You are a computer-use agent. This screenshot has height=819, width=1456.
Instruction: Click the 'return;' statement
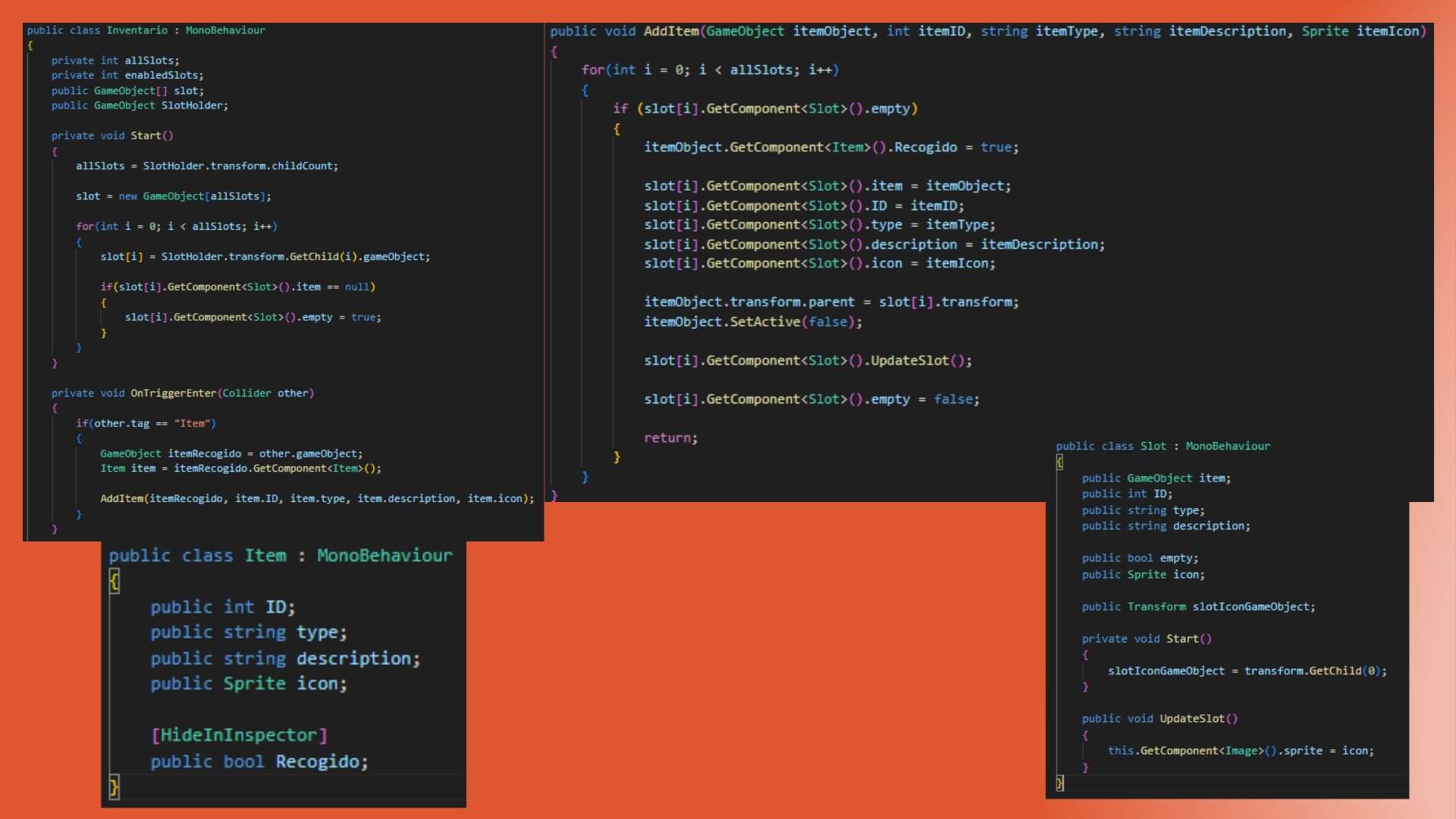[671, 438]
